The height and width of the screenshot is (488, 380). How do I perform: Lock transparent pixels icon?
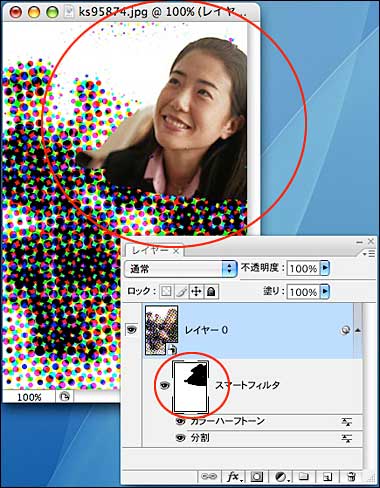[x=166, y=292]
